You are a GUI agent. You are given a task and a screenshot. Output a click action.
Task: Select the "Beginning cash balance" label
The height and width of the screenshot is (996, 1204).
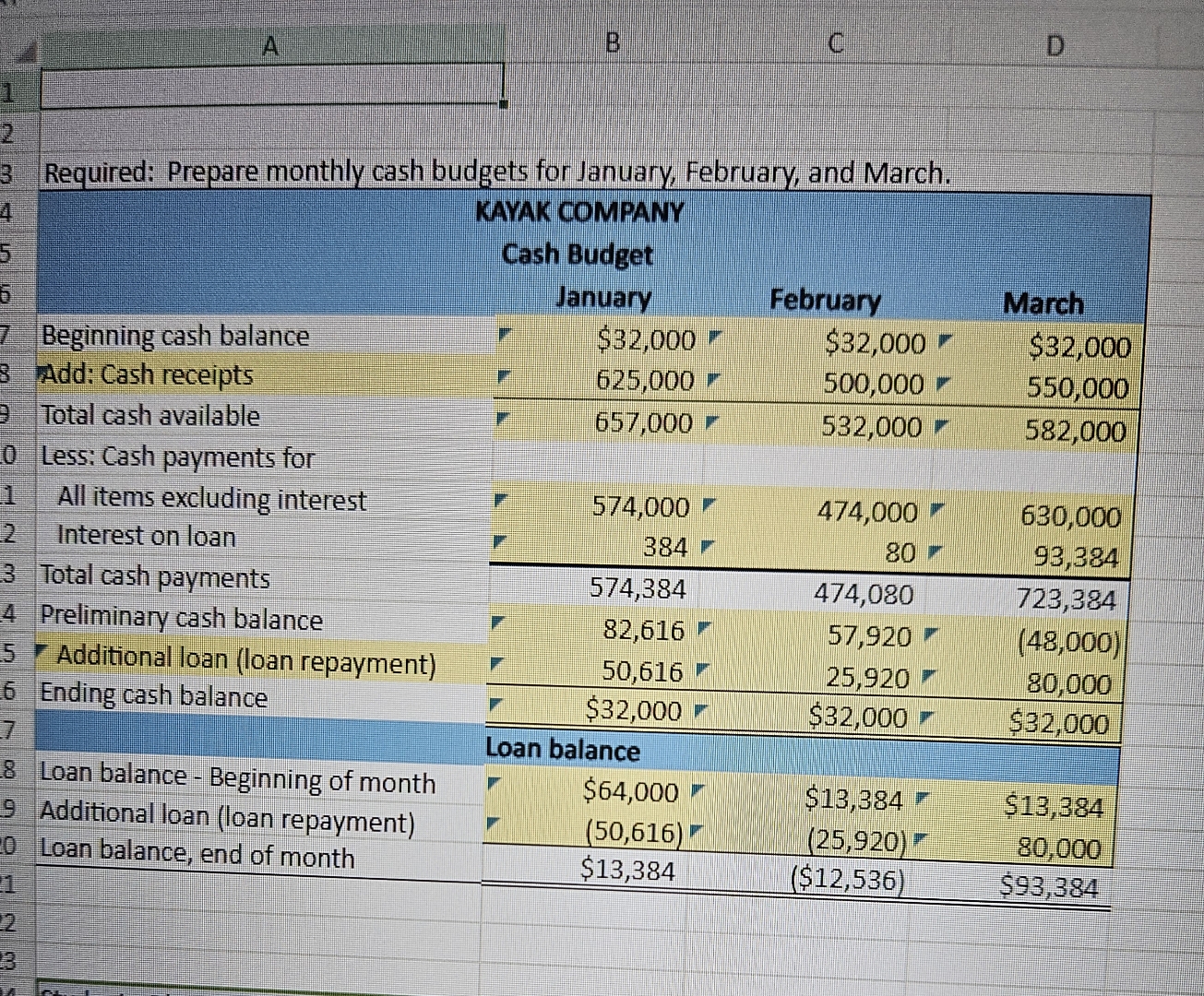point(175,336)
